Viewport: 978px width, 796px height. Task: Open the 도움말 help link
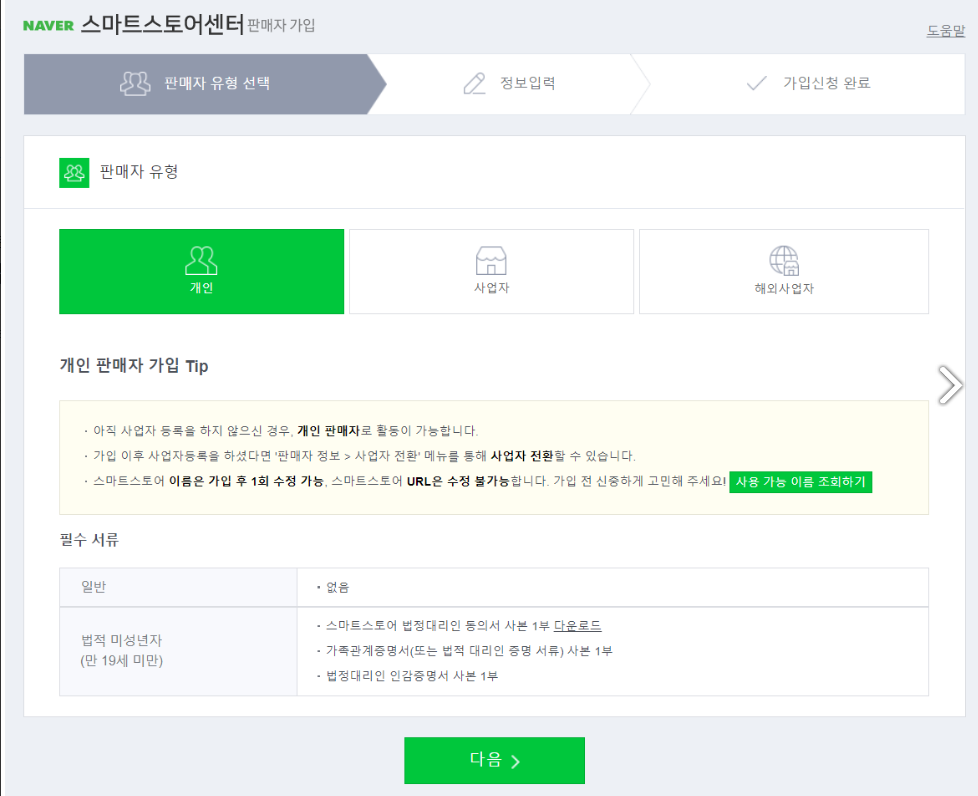pos(946,31)
